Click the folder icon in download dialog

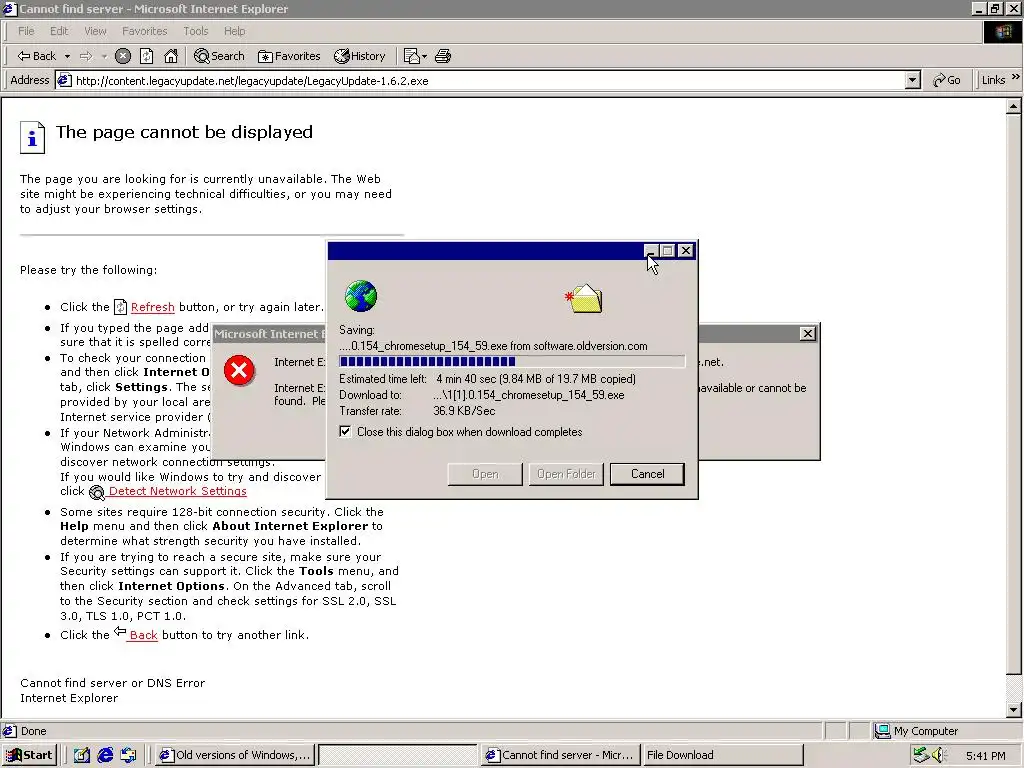584,299
